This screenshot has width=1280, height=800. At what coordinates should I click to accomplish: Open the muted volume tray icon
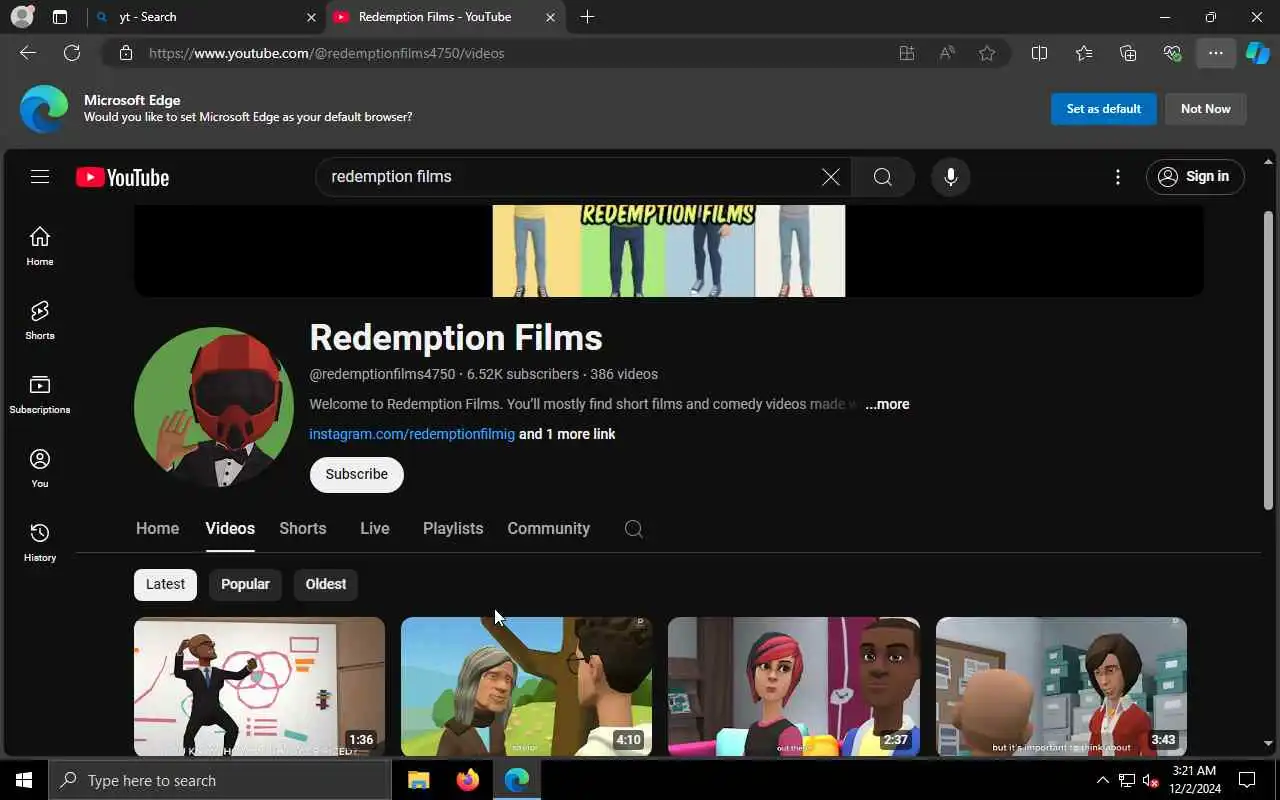(1150, 780)
